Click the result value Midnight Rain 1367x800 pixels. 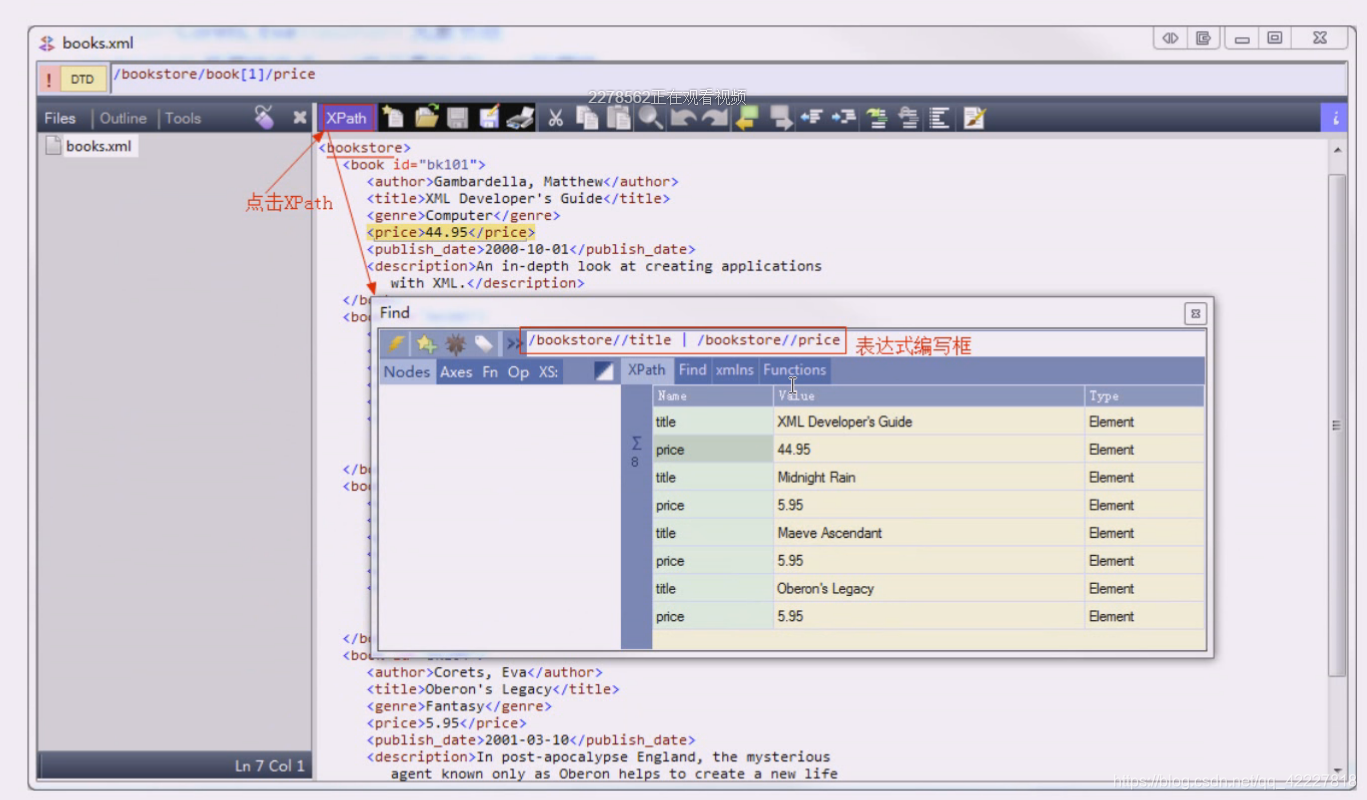pos(816,478)
